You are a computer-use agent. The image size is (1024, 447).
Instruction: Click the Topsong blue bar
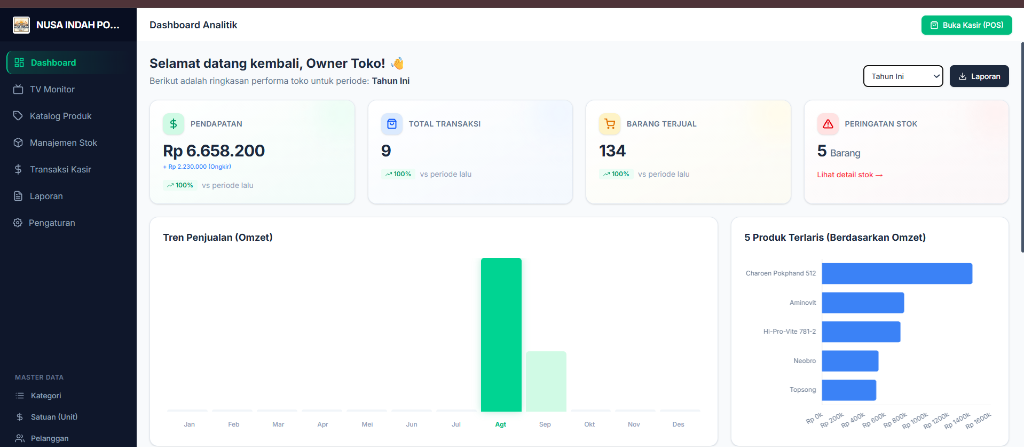(848, 390)
